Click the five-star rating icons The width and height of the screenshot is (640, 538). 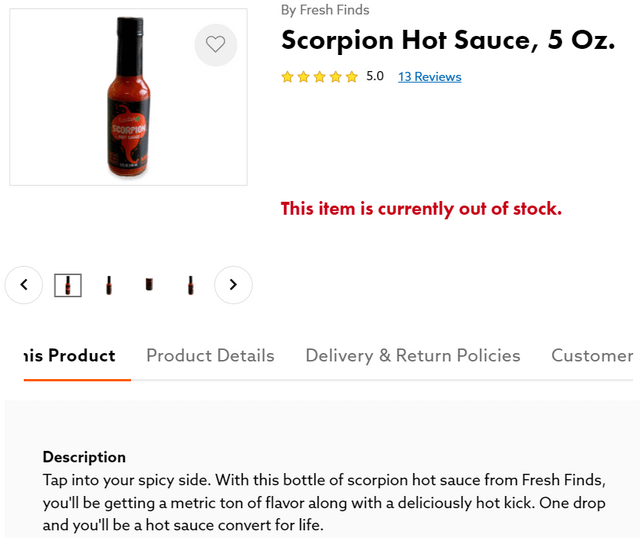[319, 77]
